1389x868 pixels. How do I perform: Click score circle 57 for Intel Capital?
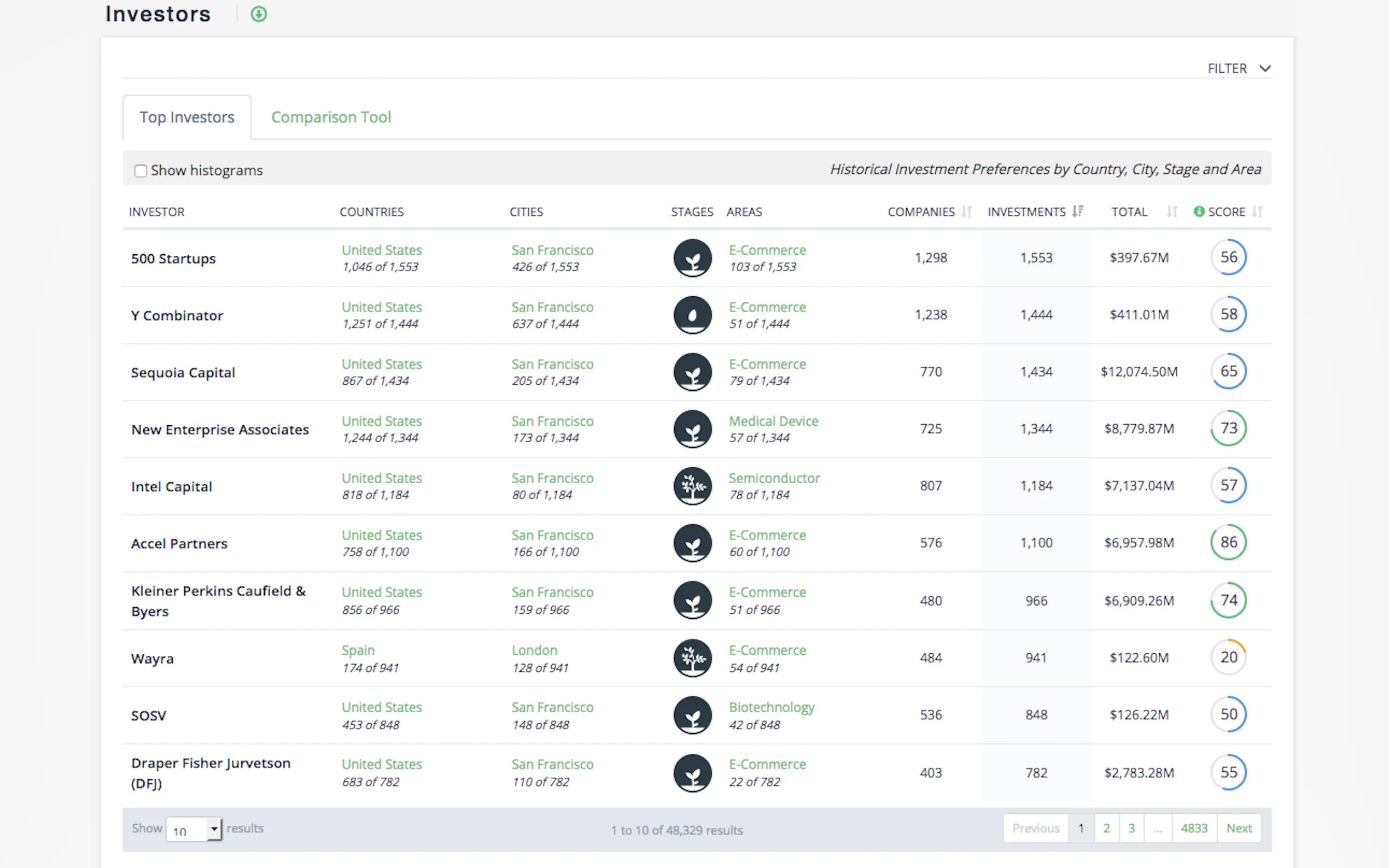click(1229, 485)
